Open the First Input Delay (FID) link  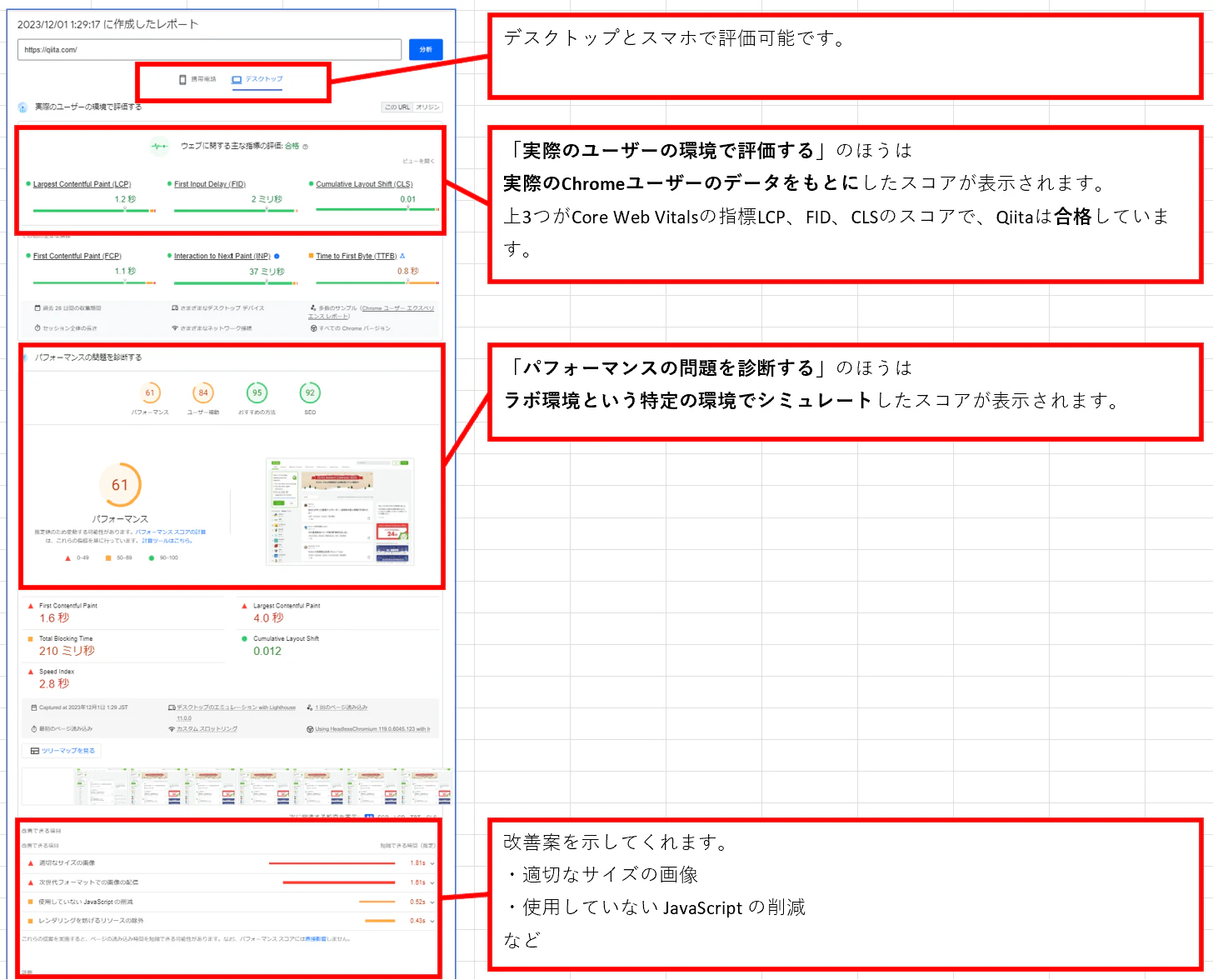(x=210, y=184)
